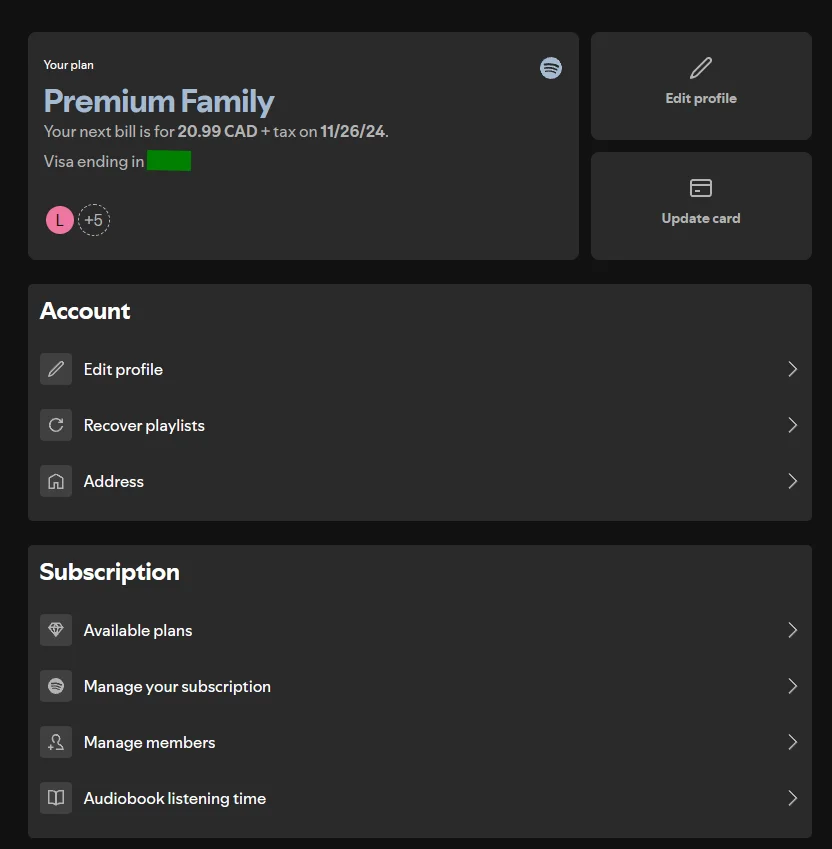Open Manage members link
Viewport: 832px width, 849px height.
pos(149,742)
